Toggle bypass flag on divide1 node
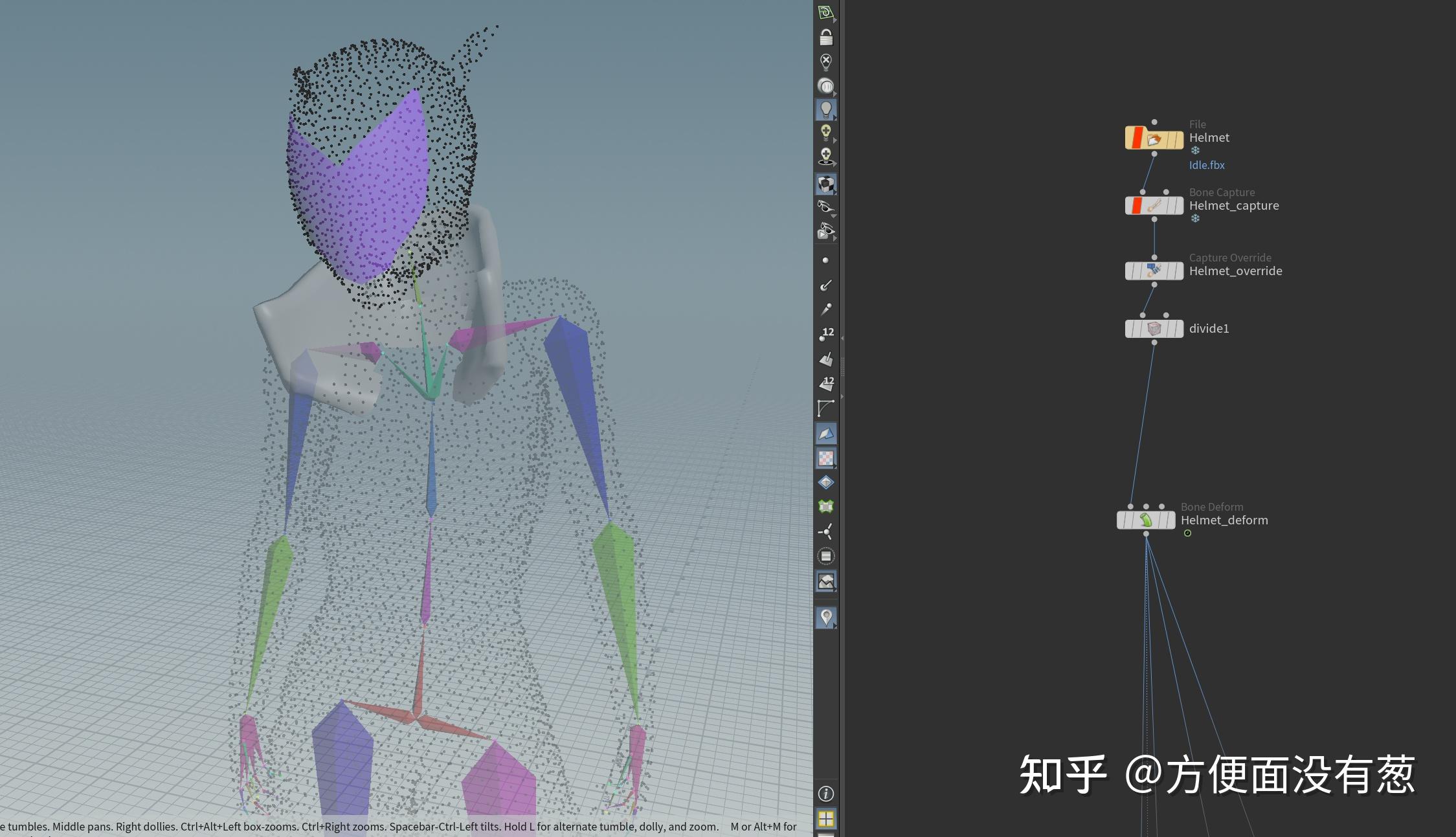This screenshot has width=1456, height=837. (1129, 329)
